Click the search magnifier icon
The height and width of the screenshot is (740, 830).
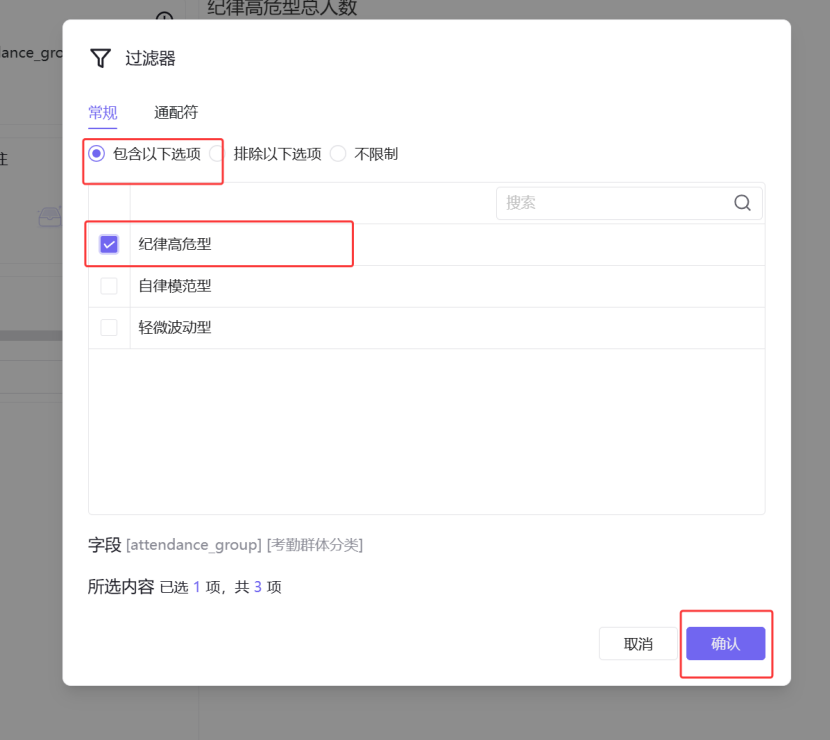click(x=742, y=203)
